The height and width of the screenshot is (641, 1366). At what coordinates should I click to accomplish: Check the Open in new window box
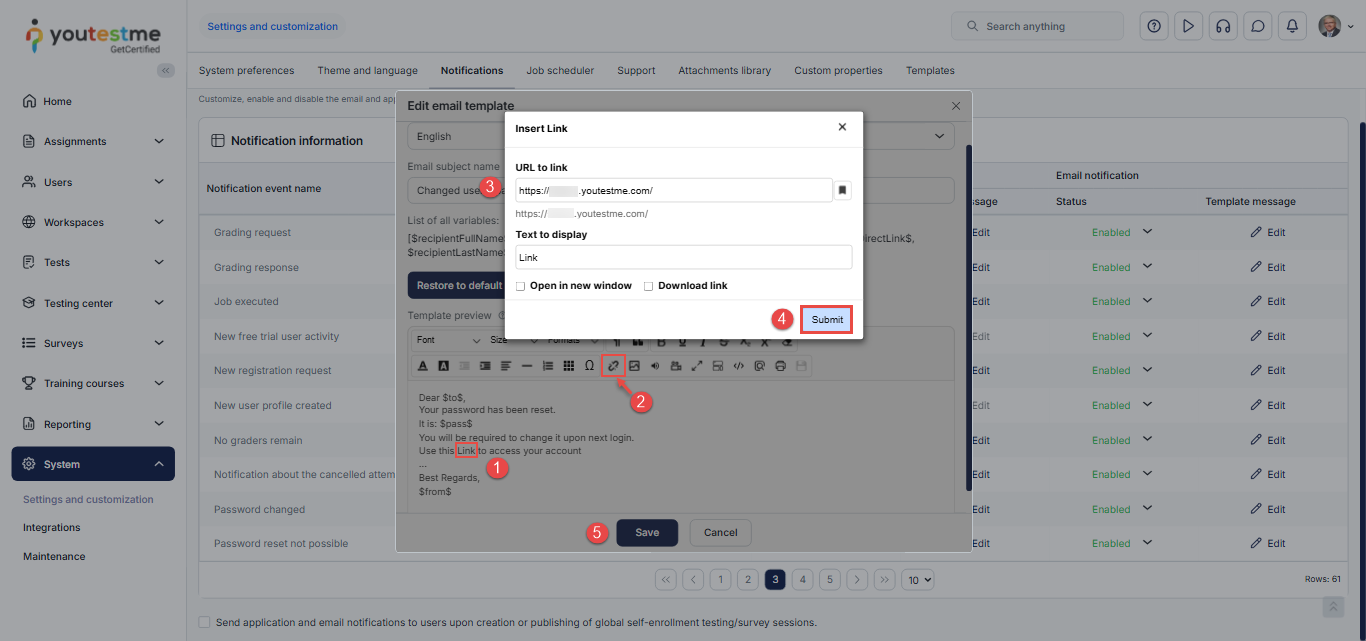(x=520, y=286)
